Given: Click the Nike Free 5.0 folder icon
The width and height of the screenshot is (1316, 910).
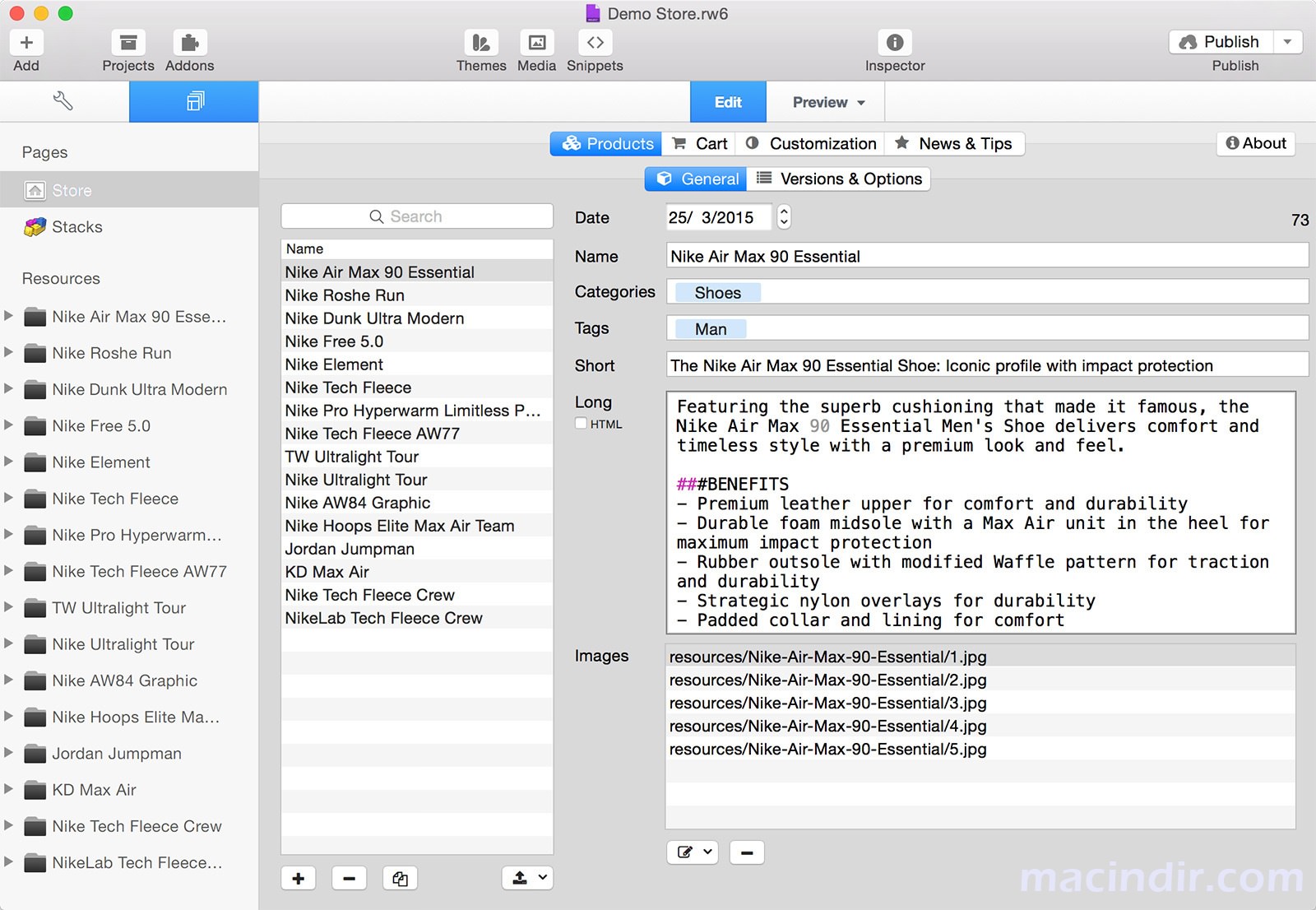Looking at the screenshot, I should 35,426.
